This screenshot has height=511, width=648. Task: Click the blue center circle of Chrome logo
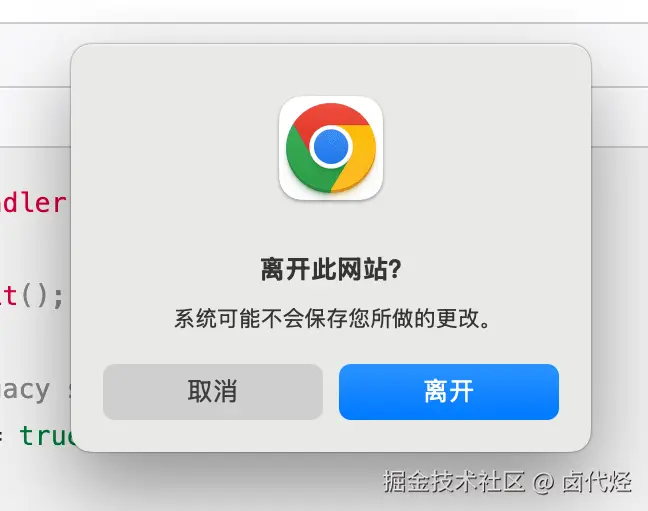tap(331, 146)
